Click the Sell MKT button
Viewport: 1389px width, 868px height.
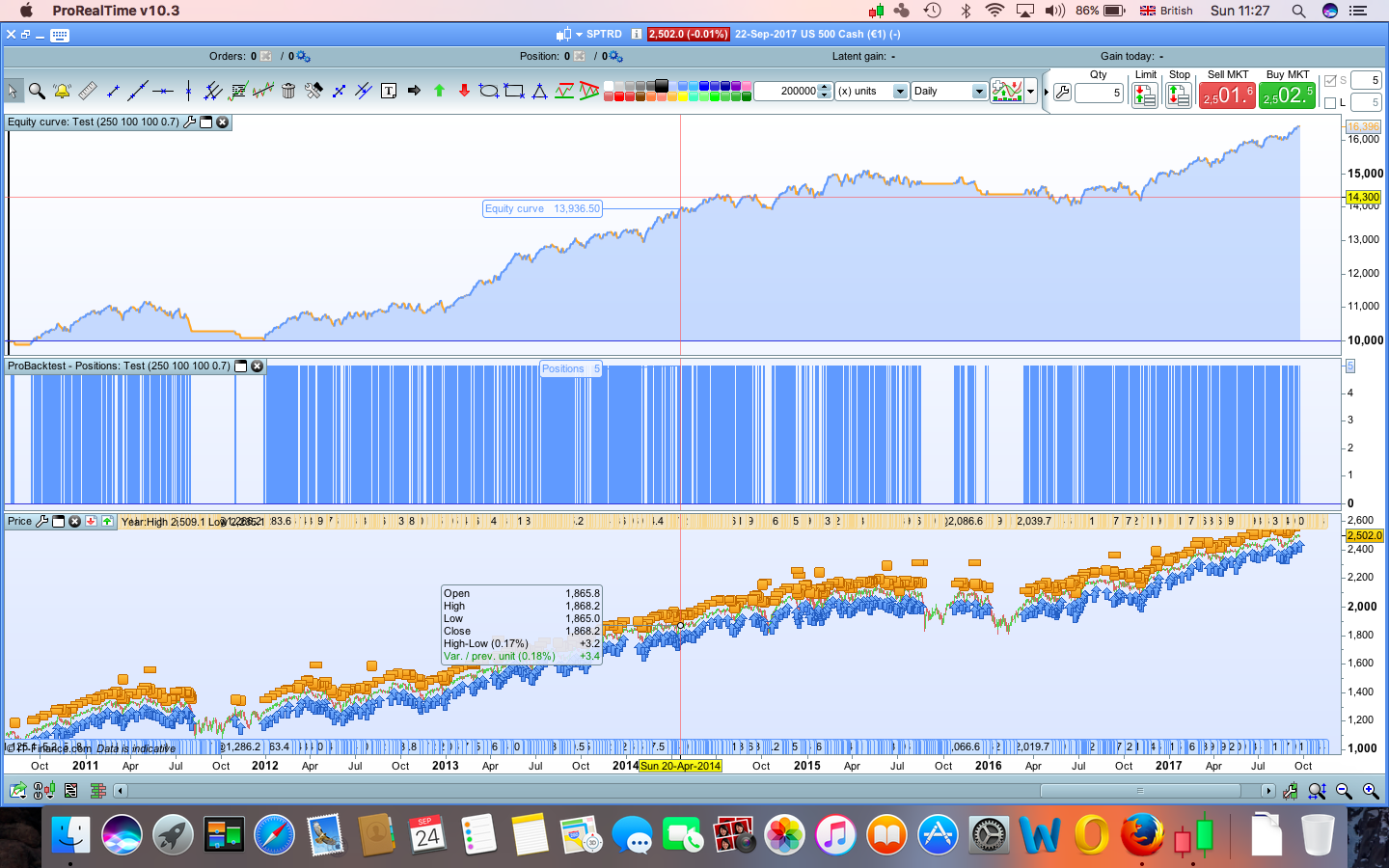[1227, 95]
